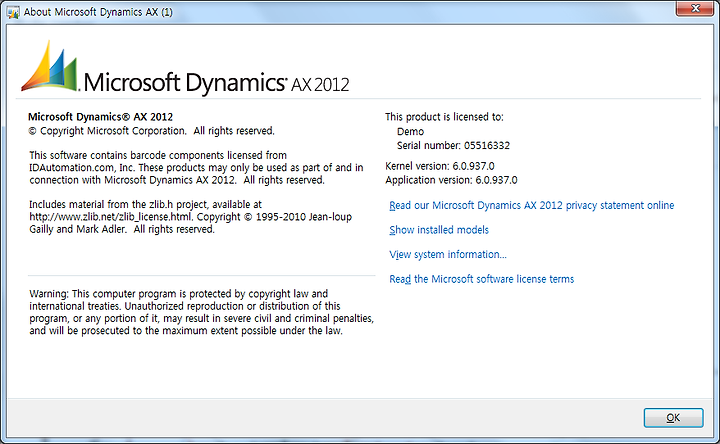Click the Microsoft Dynamics logo graphic

point(185,67)
